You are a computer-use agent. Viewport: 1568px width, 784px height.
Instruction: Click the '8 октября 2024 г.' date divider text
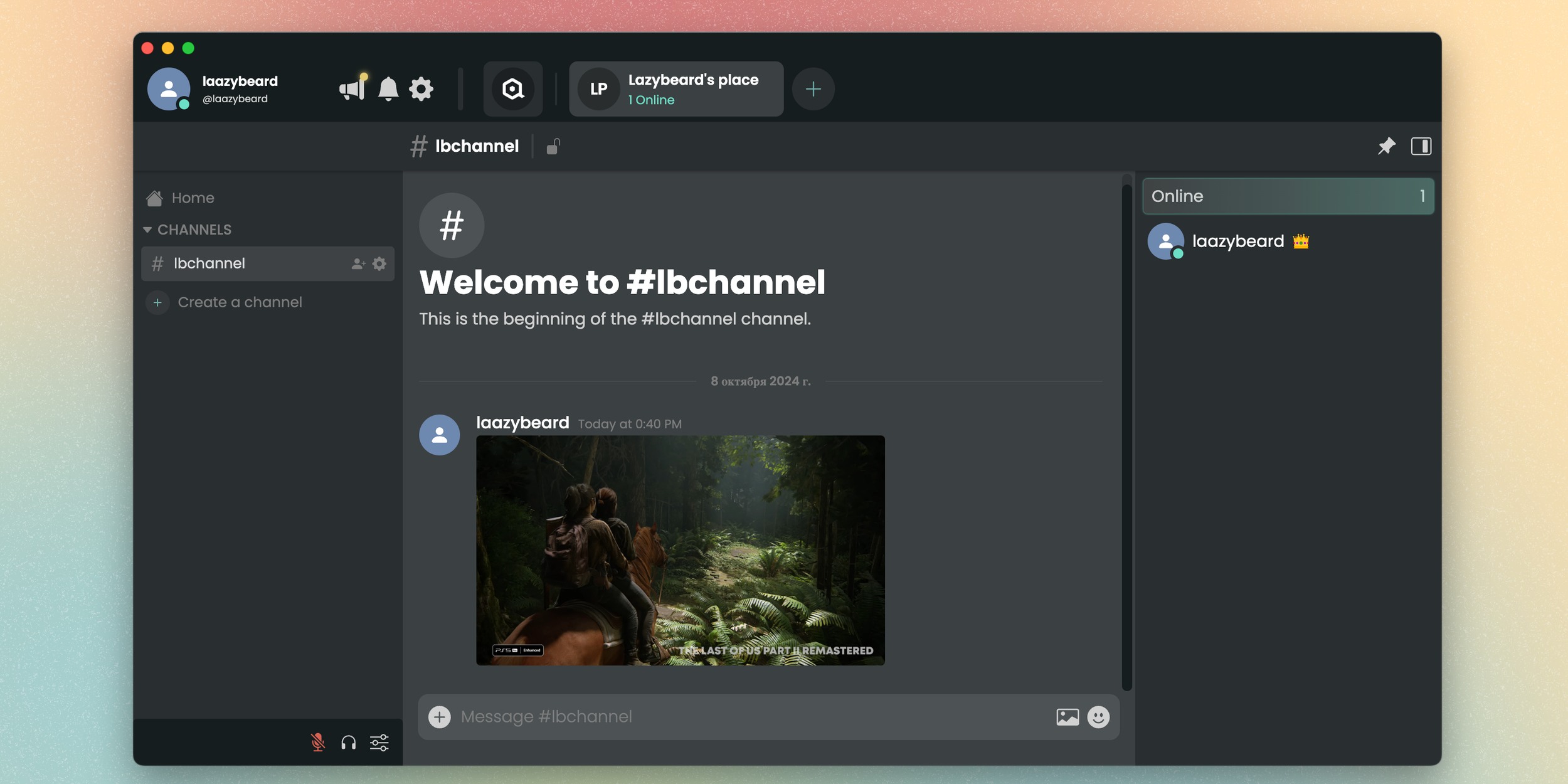pos(760,381)
